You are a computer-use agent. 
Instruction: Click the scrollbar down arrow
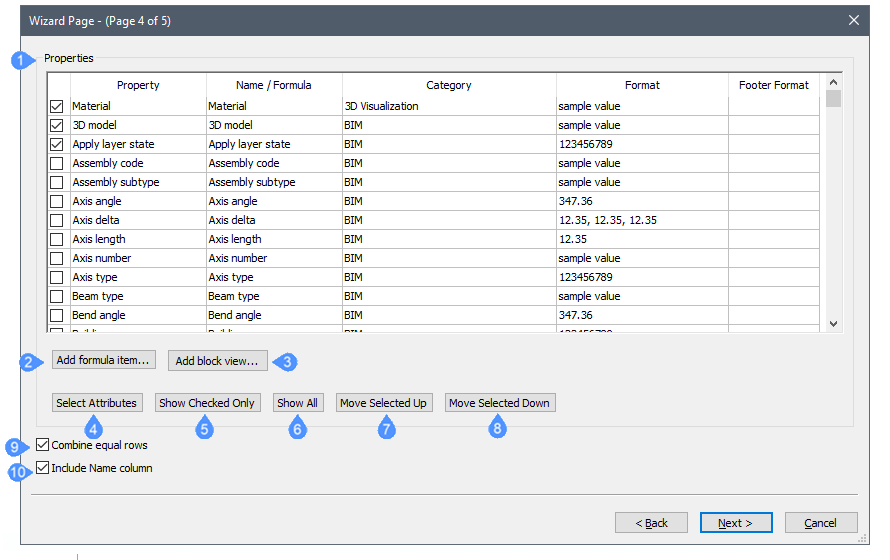coord(833,324)
